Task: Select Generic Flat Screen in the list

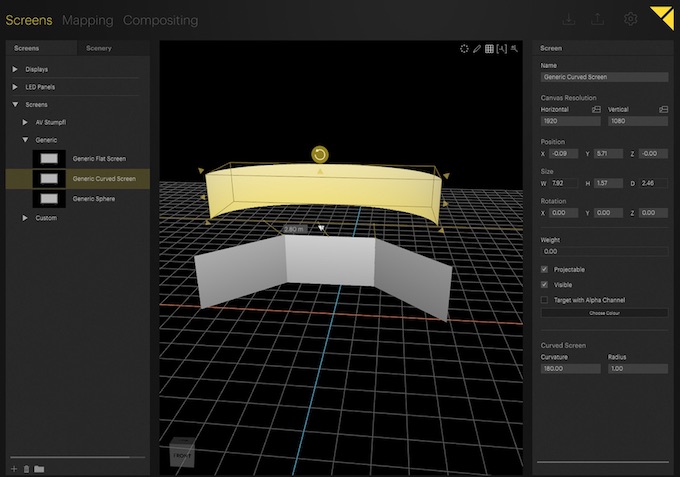Action: tap(99, 159)
